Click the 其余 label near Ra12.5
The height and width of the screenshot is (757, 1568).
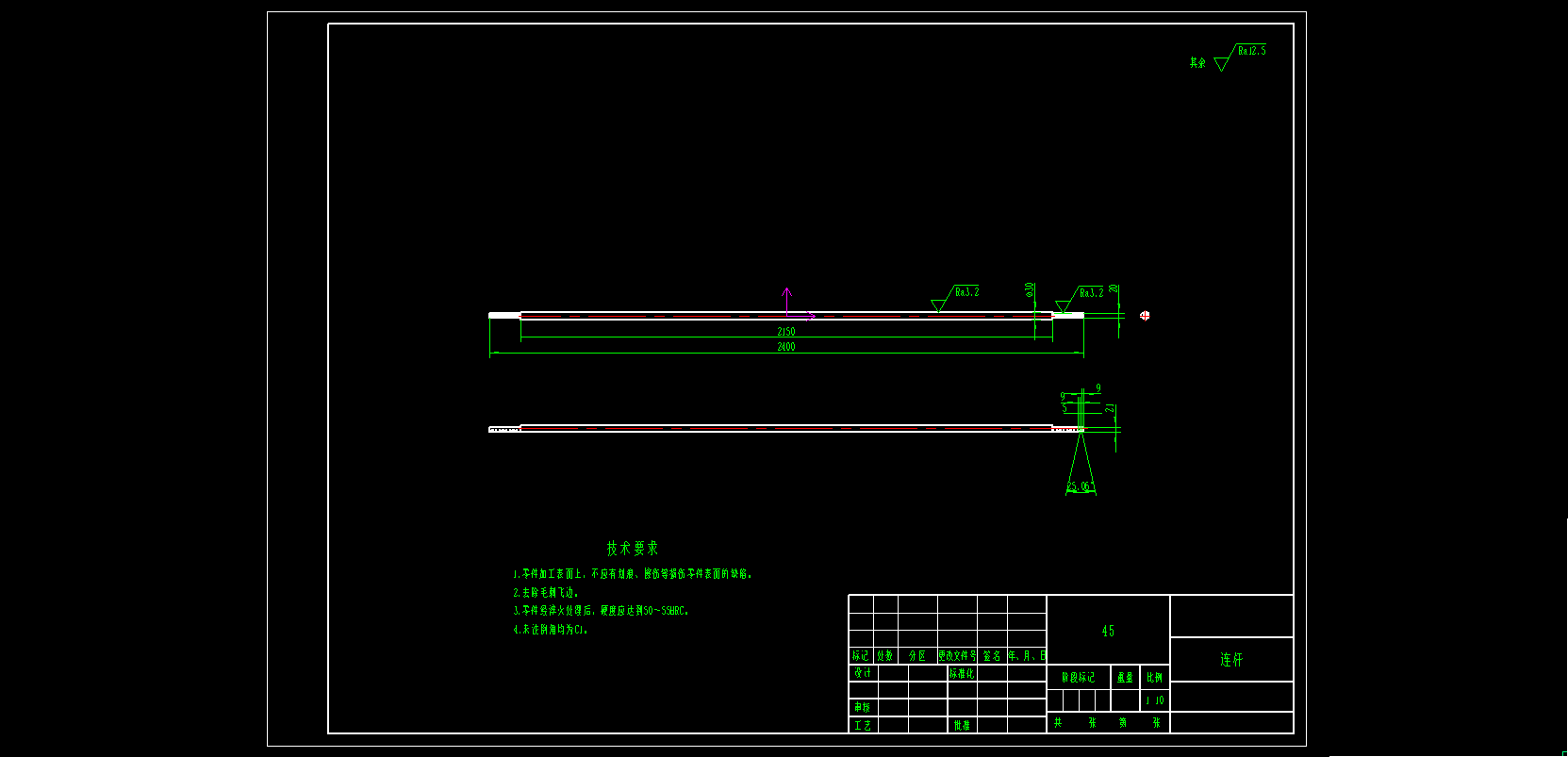pos(1197,63)
